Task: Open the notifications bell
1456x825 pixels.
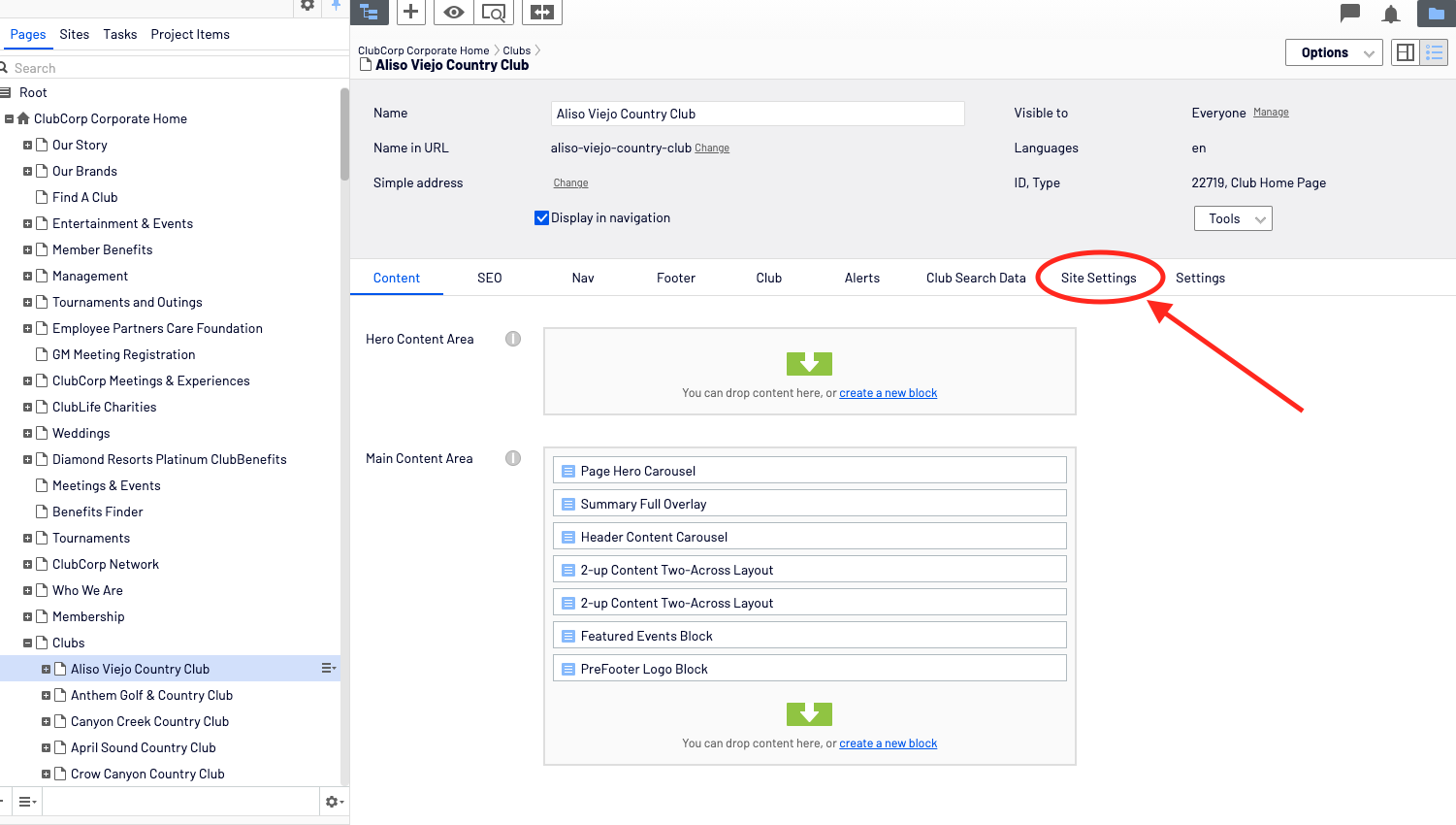Action: tap(1391, 14)
